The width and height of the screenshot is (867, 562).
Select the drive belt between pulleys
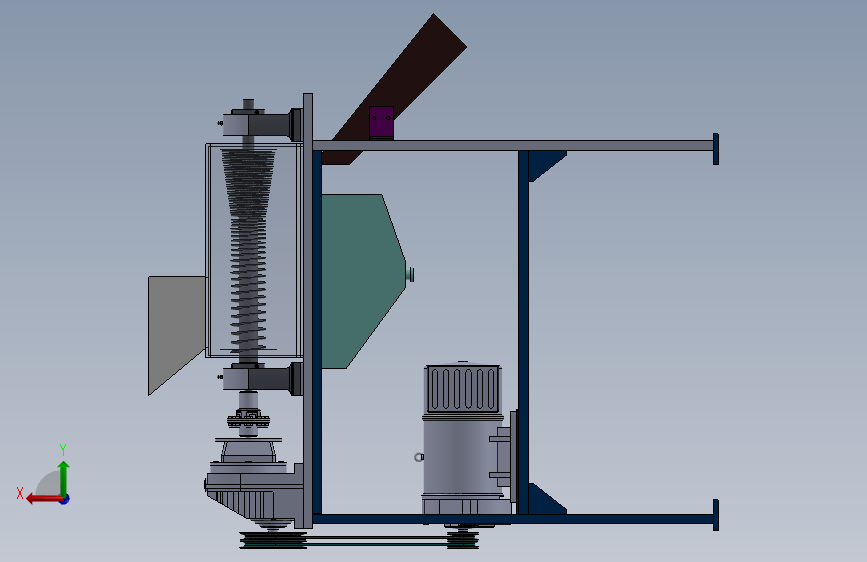tap(377, 540)
